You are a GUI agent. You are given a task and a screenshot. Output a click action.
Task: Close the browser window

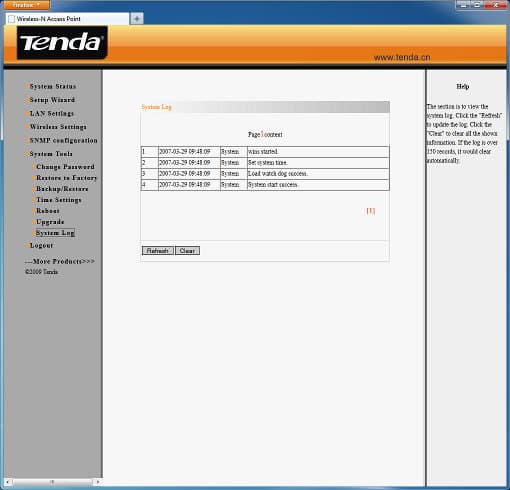(x=495, y=5)
